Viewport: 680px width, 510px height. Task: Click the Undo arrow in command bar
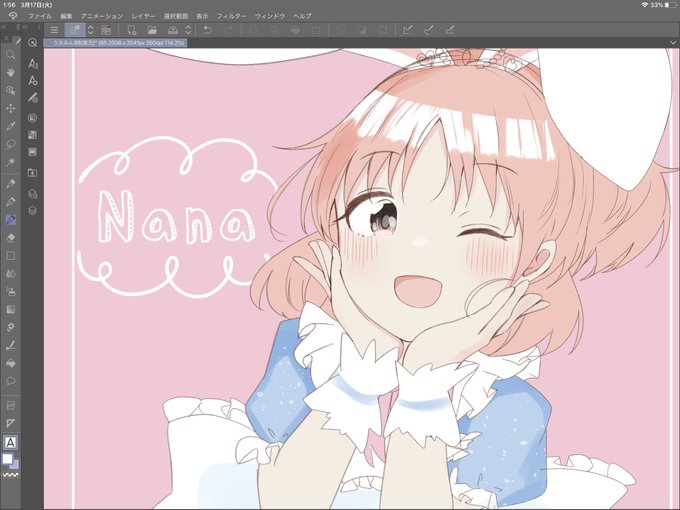tap(208, 30)
